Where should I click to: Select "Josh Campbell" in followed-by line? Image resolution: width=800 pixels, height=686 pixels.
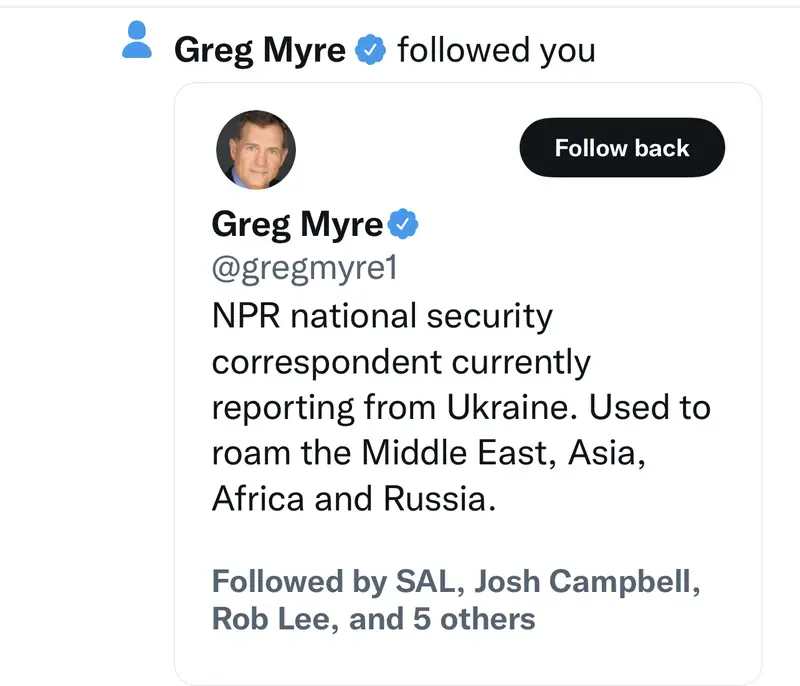(x=580, y=581)
